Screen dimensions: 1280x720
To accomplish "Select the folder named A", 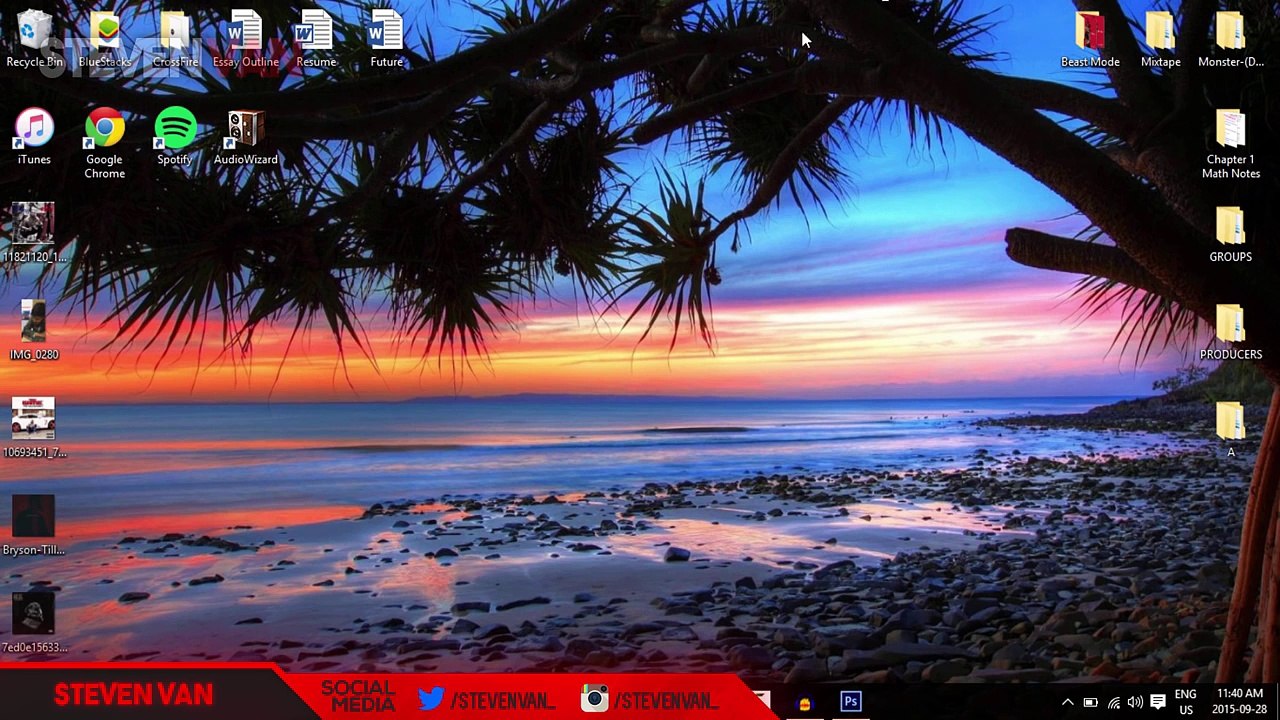I will pos(1230,429).
